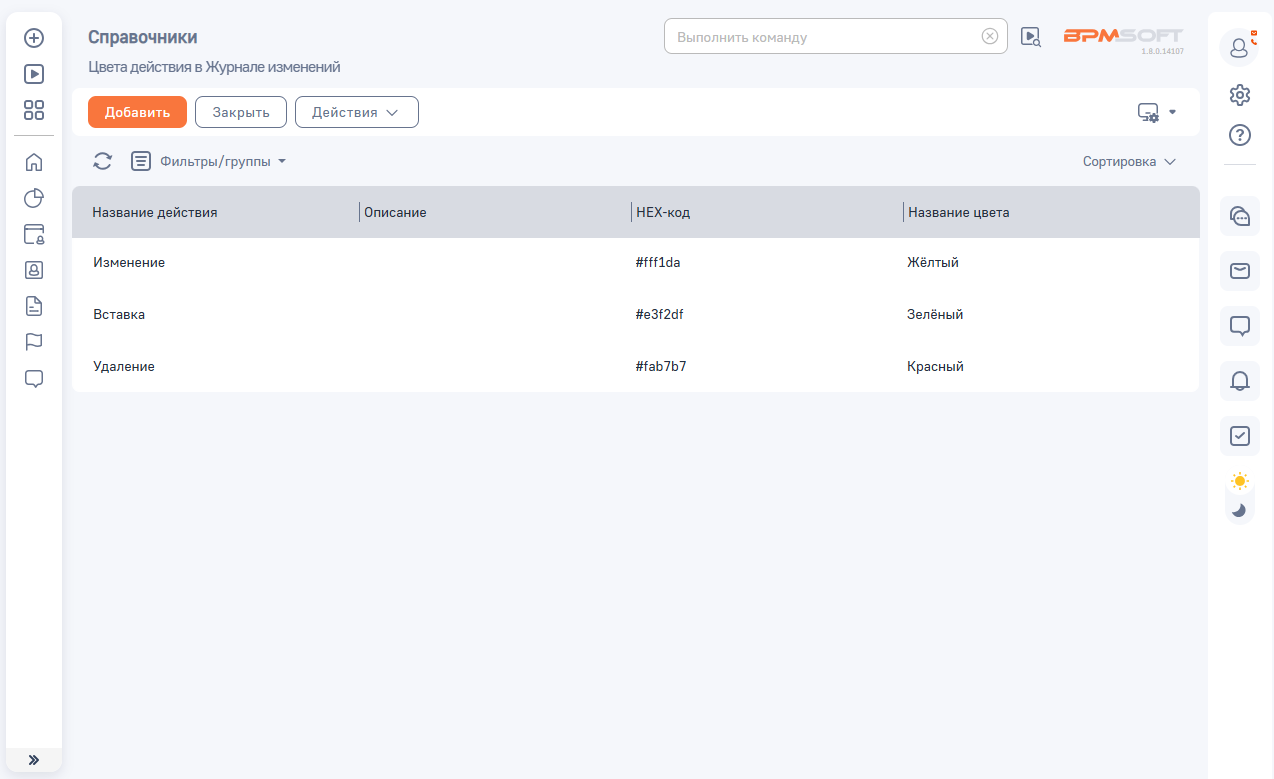Viewport: 1274px width, 779px height.
Task: Open the settings gear icon
Action: click(x=1240, y=95)
